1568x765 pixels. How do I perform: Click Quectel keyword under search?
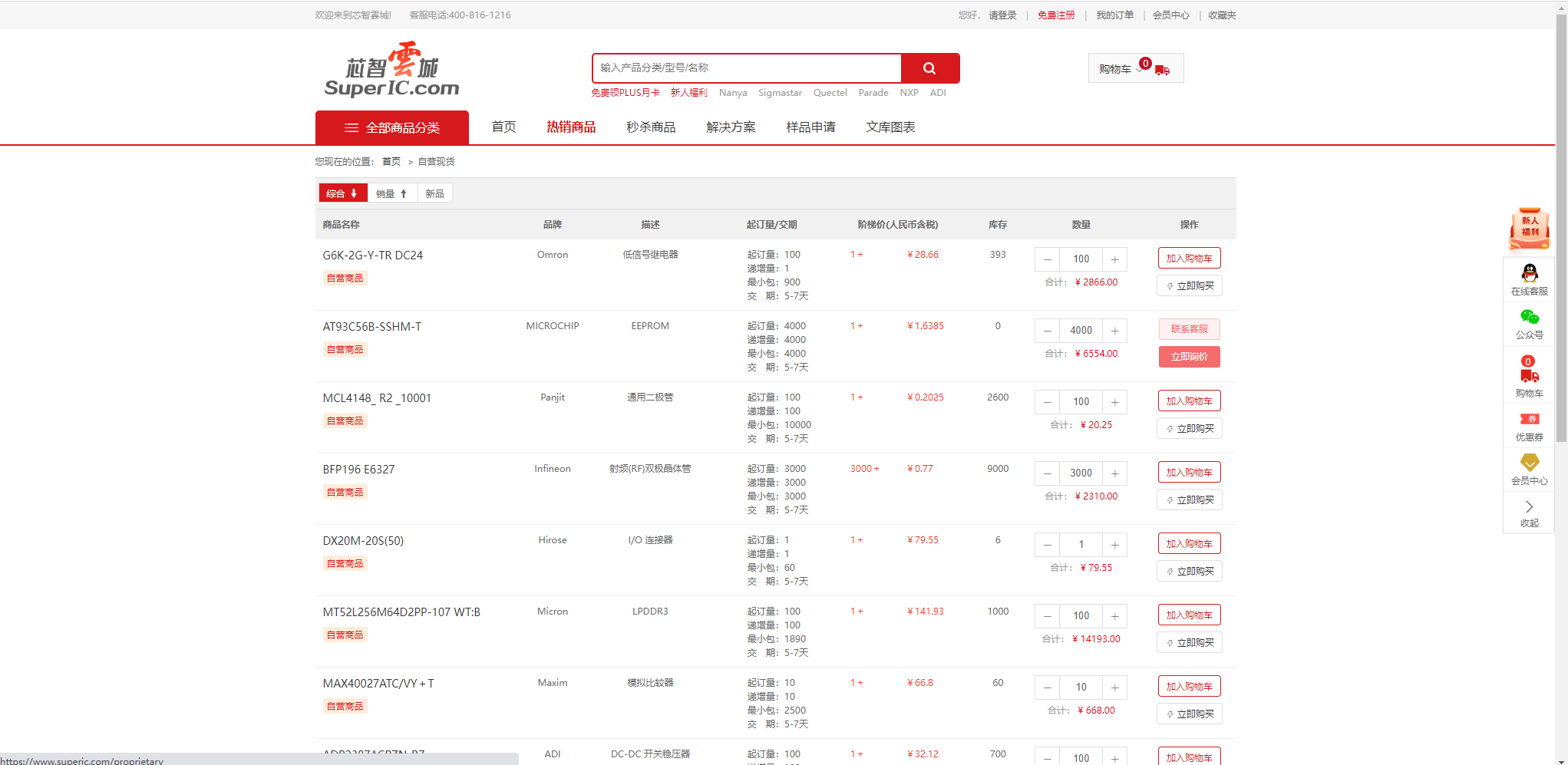pos(830,93)
